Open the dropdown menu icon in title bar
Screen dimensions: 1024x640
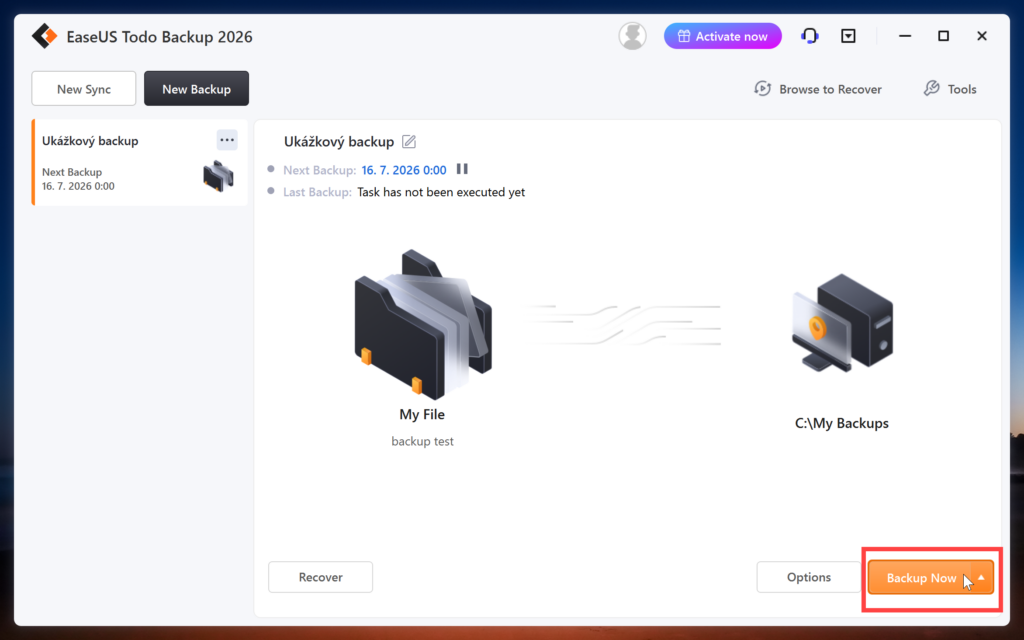pyautogui.click(x=848, y=36)
